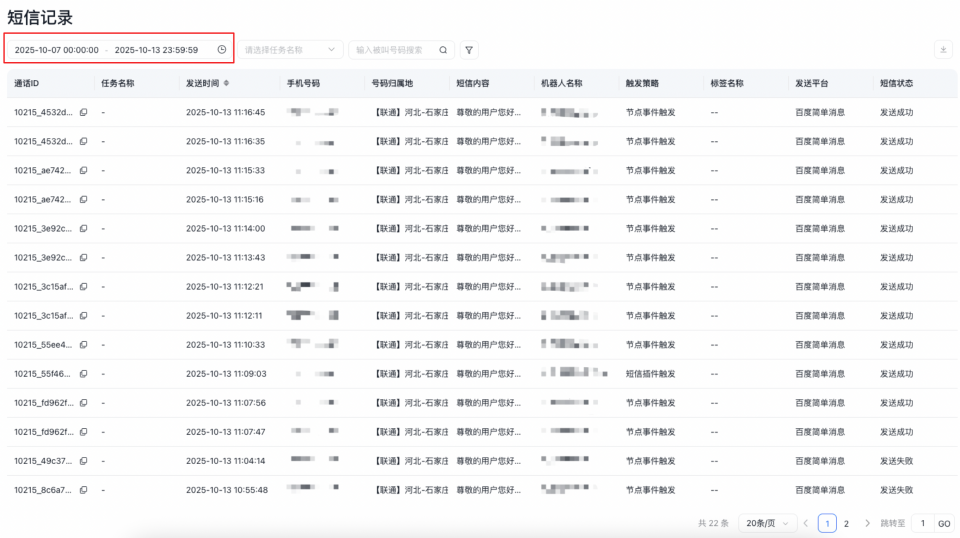Viewport: 960px width, 538px height.
Task: Open the funnel filter button
Action: [x=468, y=49]
